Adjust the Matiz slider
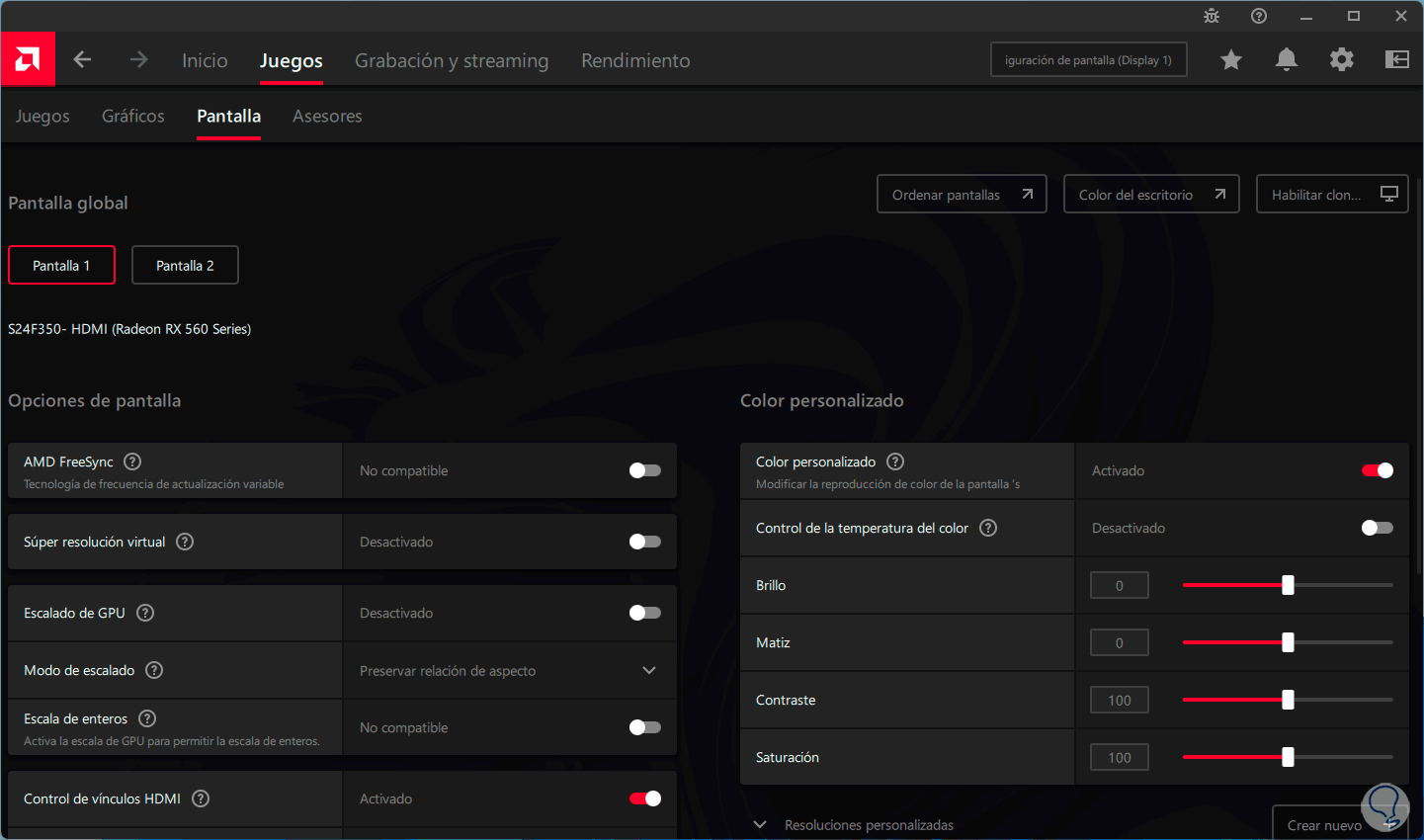The image size is (1424, 840). pyautogui.click(x=1288, y=642)
